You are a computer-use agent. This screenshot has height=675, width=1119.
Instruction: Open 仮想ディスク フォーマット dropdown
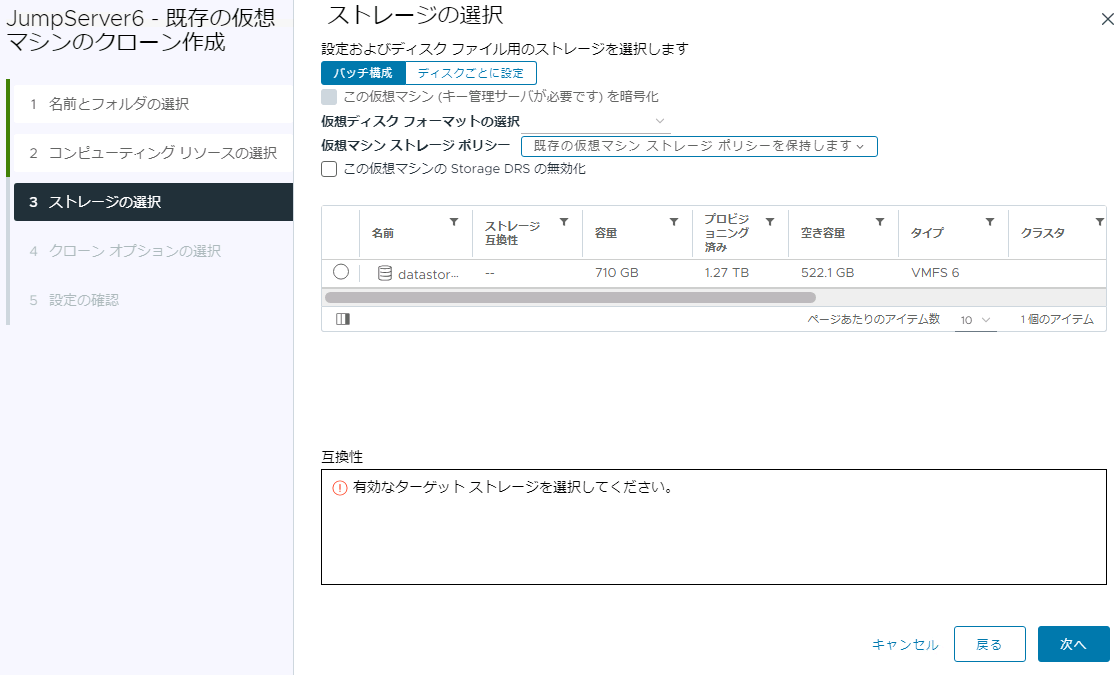click(596, 121)
